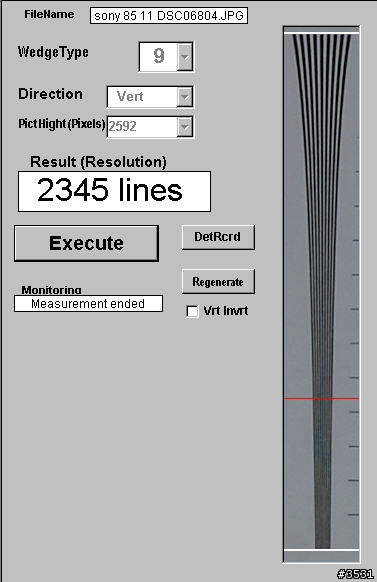This screenshot has height=582, width=377.
Task: Click the 'Vrt Invrt' label text
Action: [x=226, y=311]
